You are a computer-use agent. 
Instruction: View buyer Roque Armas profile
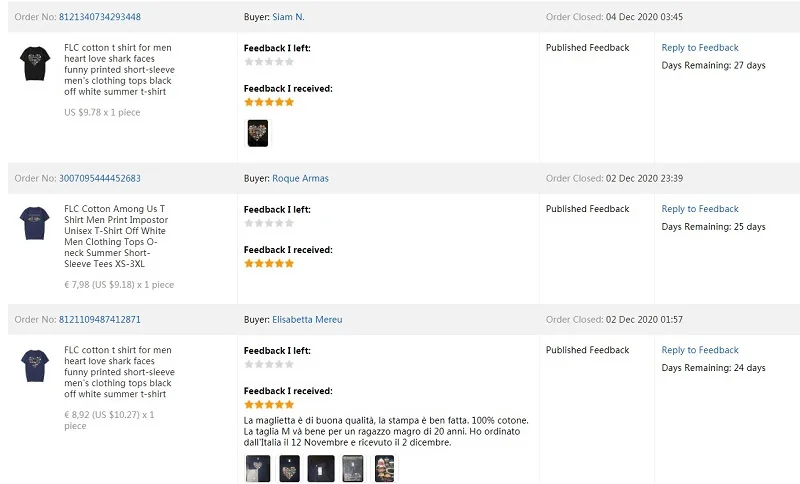tap(300, 179)
